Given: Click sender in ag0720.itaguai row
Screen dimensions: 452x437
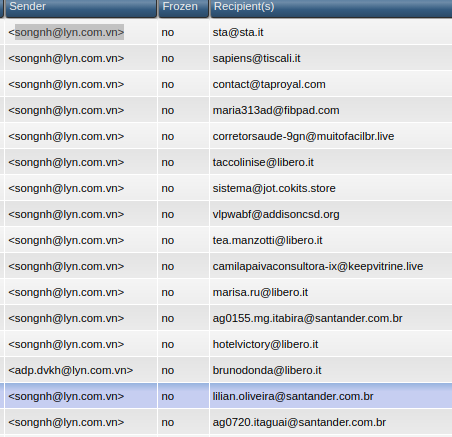Looking at the screenshot, I should coord(66,422).
